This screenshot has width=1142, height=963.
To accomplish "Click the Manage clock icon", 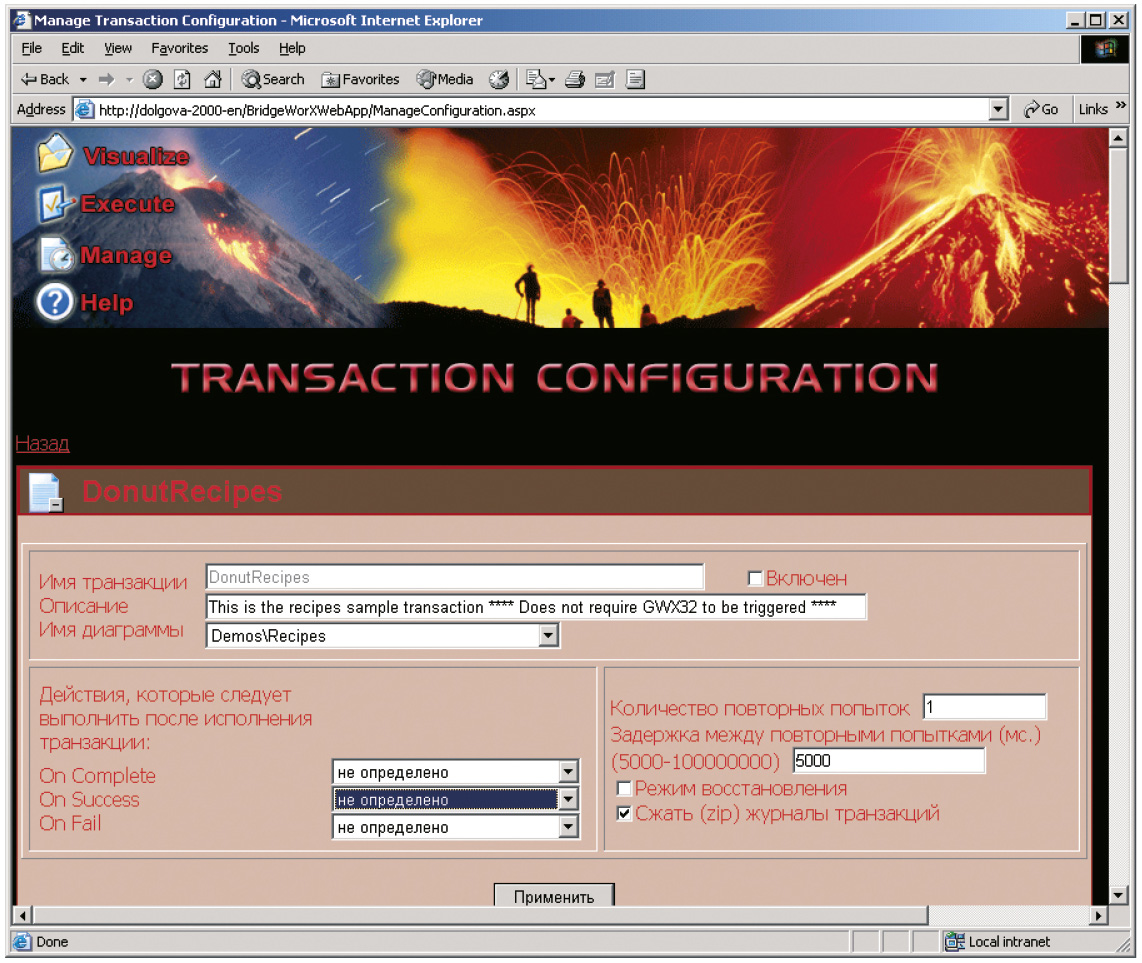I will click(x=55, y=253).
